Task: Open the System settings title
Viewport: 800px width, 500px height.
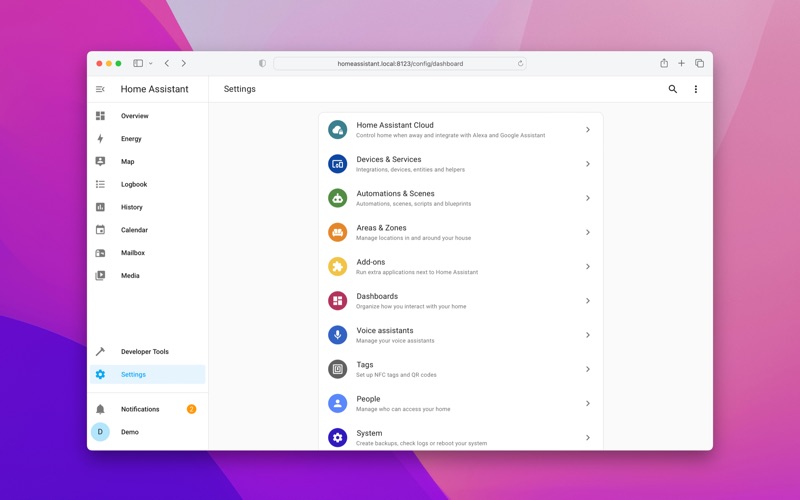Action: tap(369, 433)
